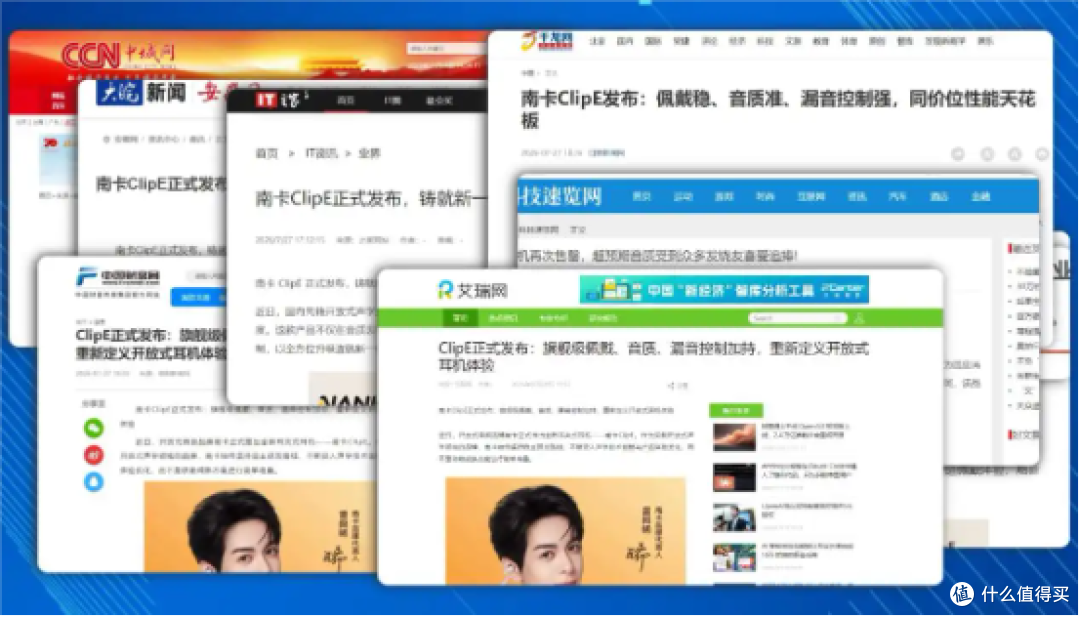The width and height of the screenshot is (1080, 617).
Task: Open the 中国"新经济"智库分析工具 banner
Action: [724, 290]
